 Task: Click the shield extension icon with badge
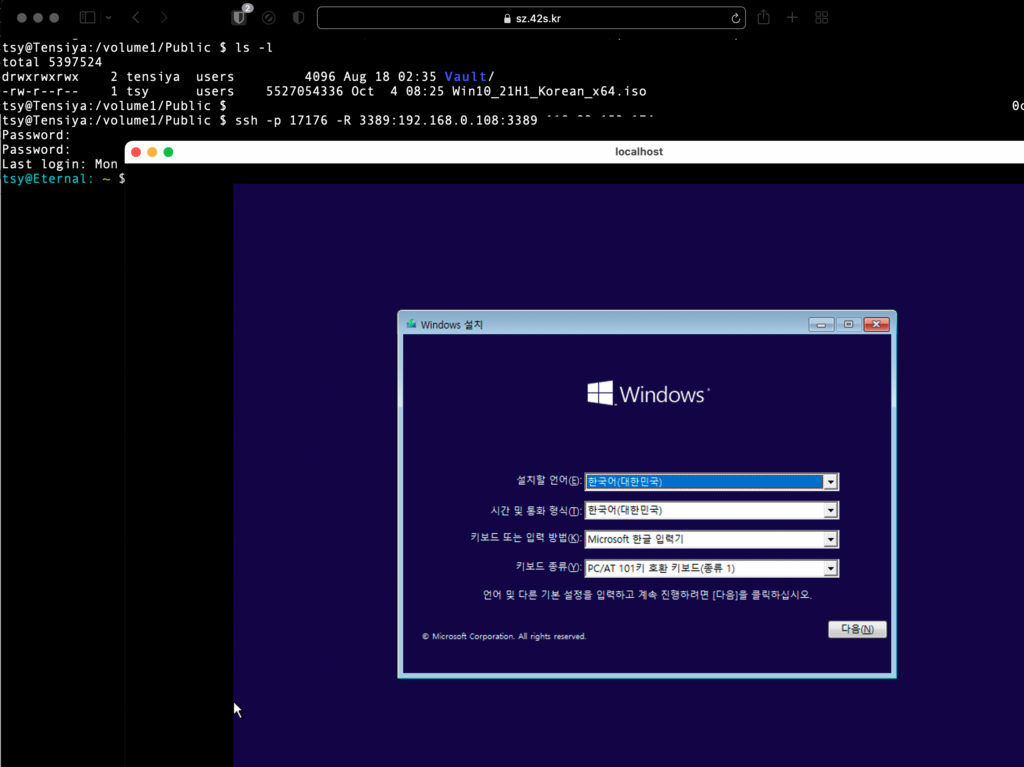point(240,16)
